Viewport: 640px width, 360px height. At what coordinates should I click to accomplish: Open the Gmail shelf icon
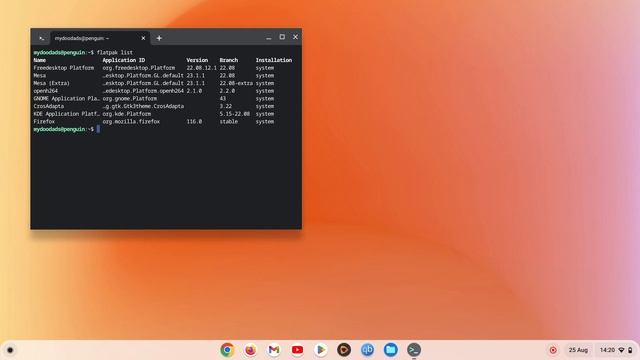point(274,350)
